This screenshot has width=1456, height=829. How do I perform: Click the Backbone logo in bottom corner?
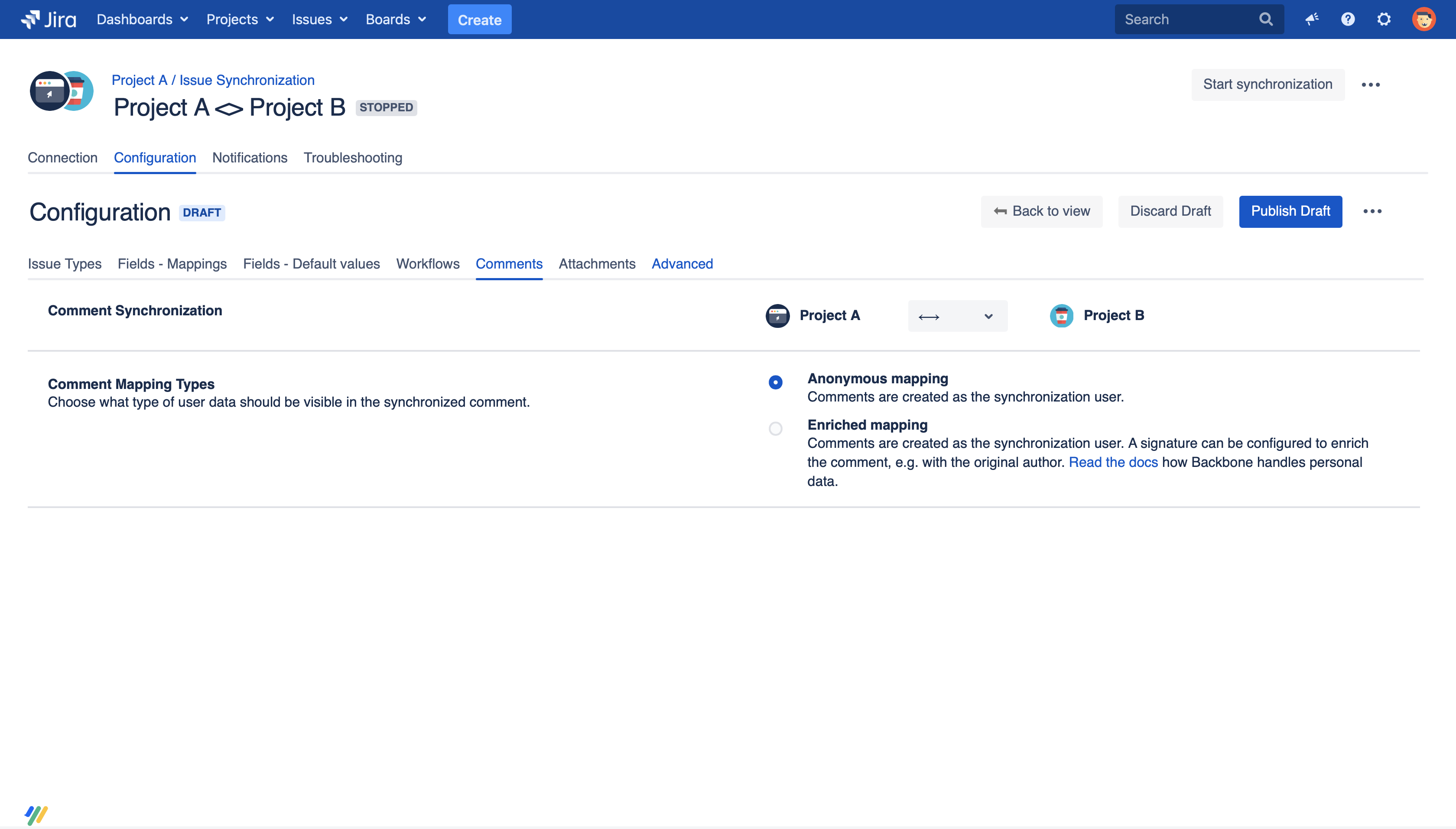click(36, 814)
